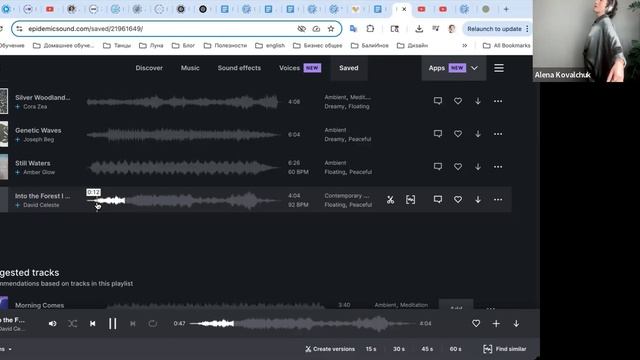
Task: Click Create versions button
Action: pos(330,349)
